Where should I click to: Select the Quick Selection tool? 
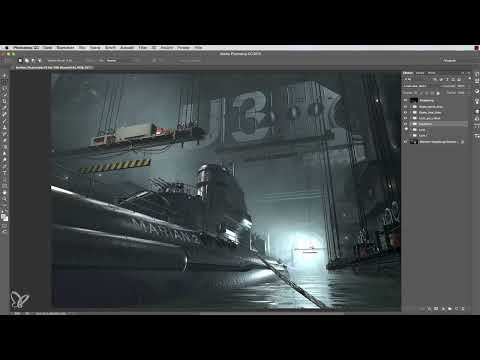point(5,95)
